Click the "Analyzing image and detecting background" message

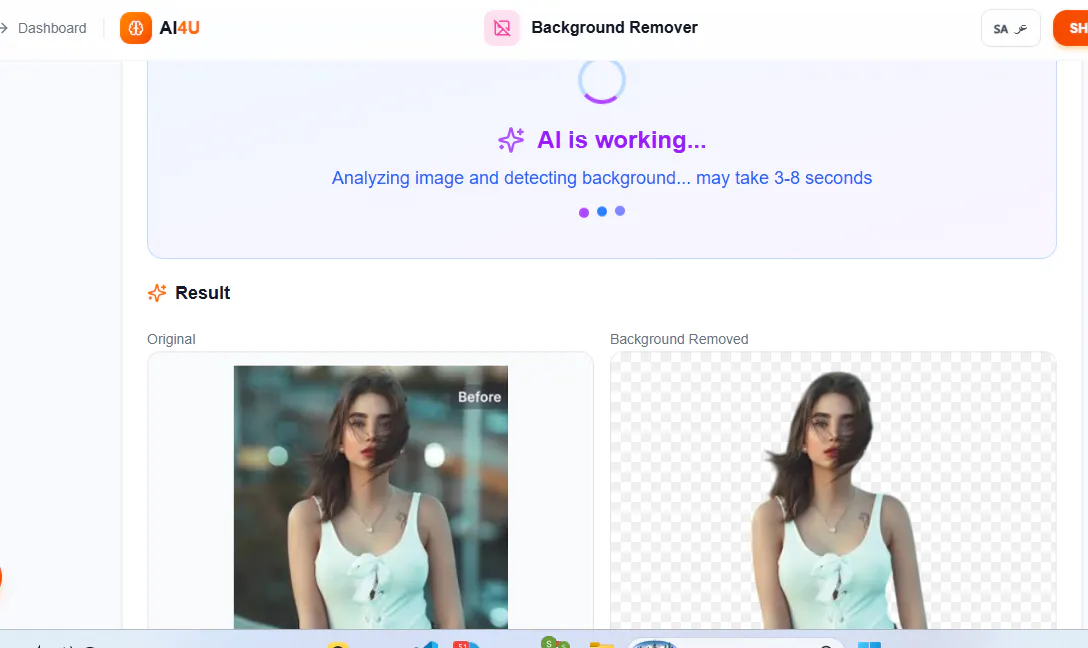click(x=602, y=178)
